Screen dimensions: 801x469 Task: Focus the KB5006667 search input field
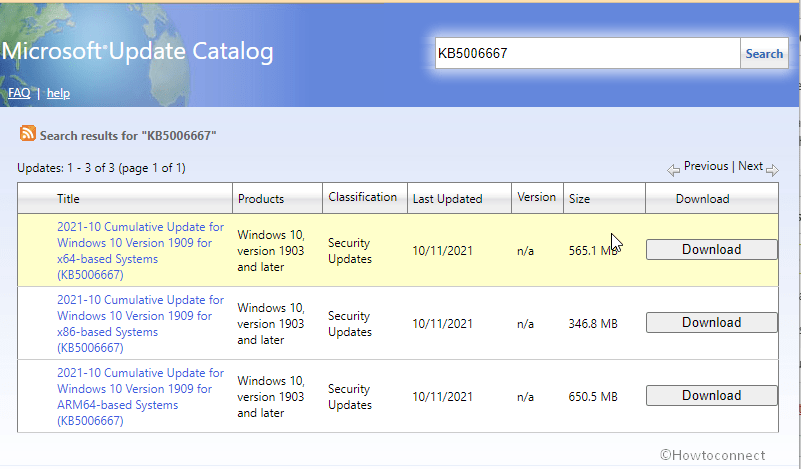[587, 53]
